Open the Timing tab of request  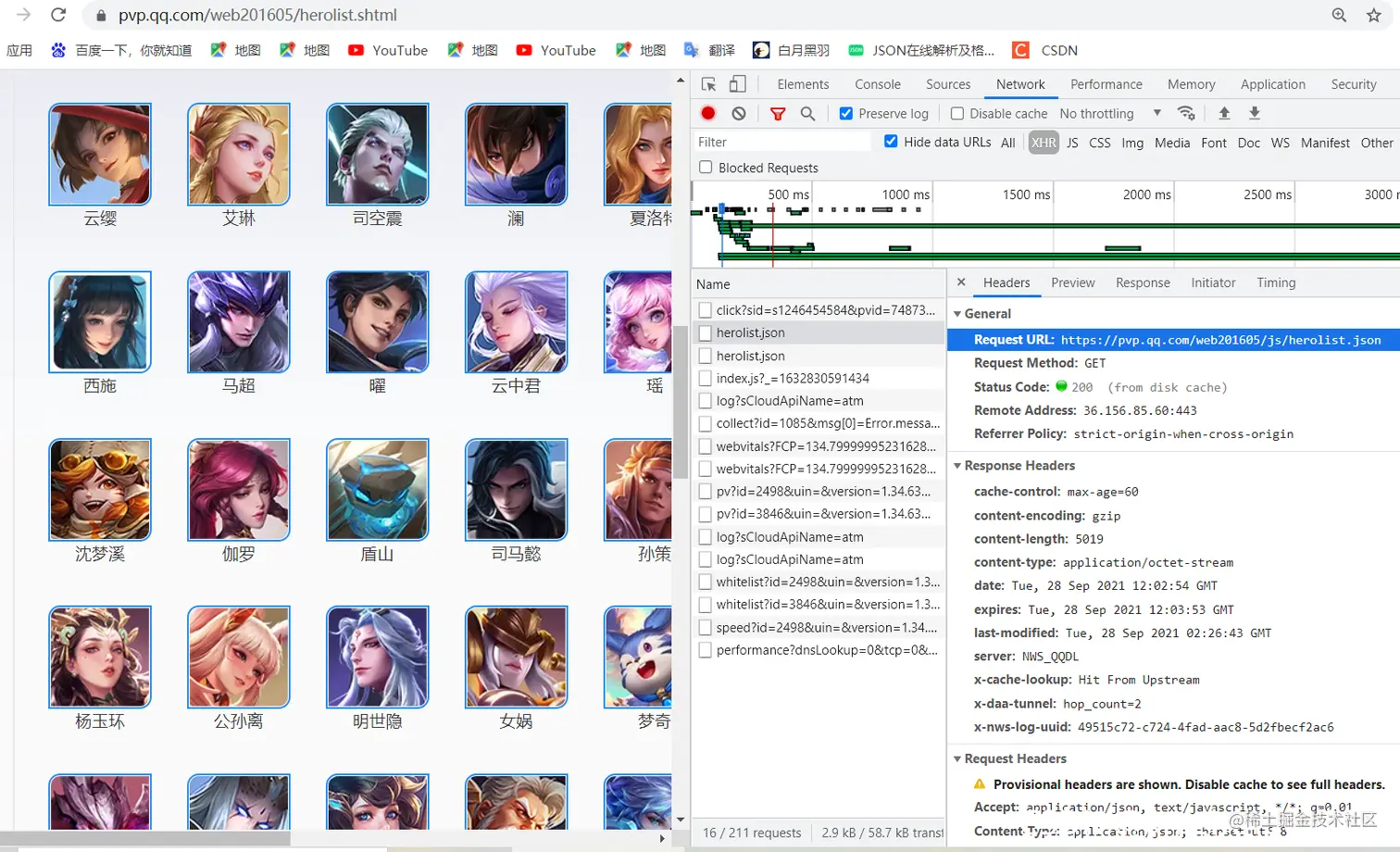click(x=1276, y=282)
